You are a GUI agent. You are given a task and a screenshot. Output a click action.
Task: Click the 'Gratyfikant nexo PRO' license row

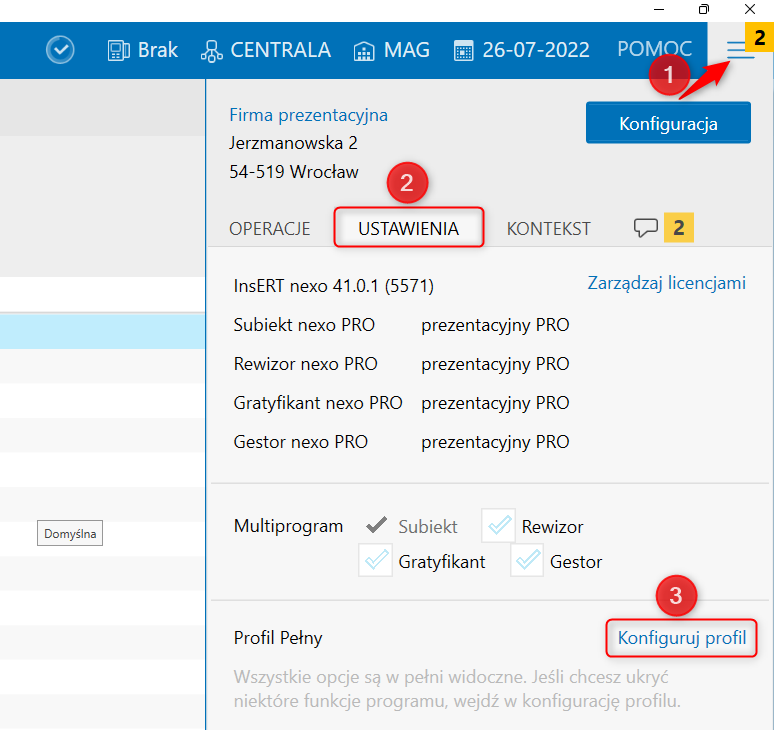tap(401, 403)
